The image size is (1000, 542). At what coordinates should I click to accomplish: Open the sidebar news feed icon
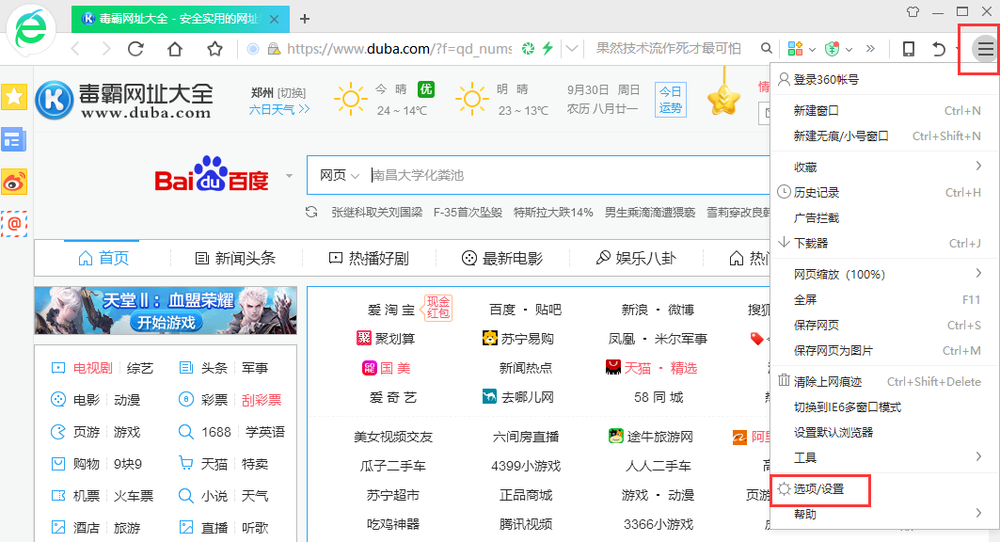(14, 139)
